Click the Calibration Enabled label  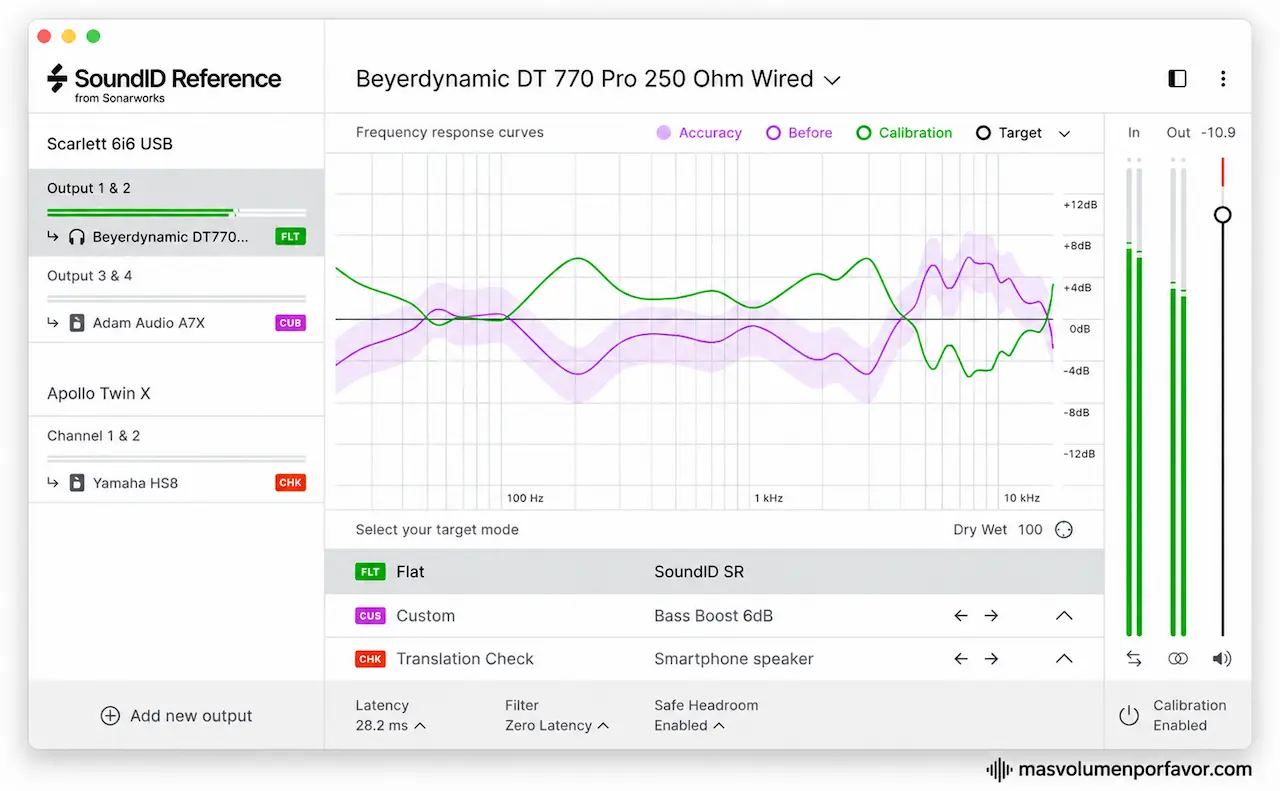(x=1189, y=715)
